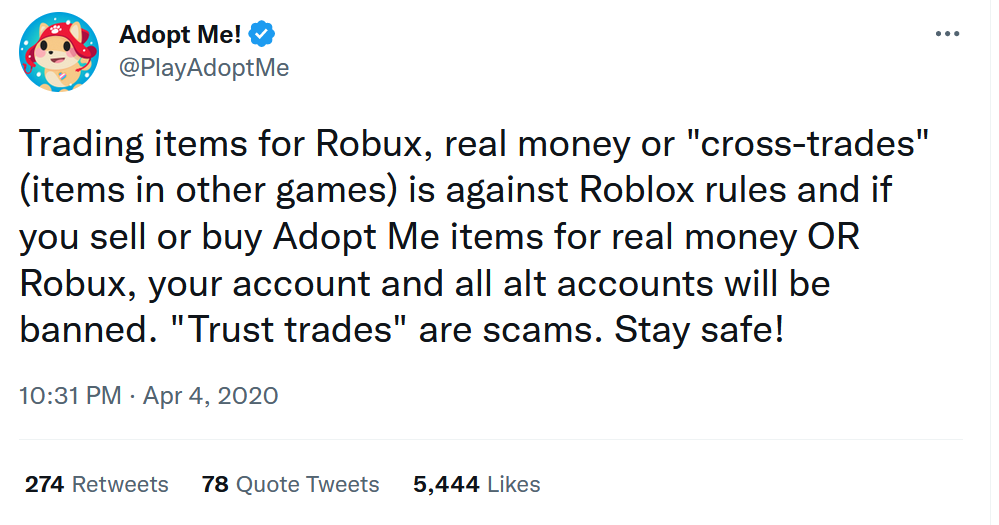This screenshot has height=525, width=999.
Task: Open the Apr 4, 2020 date link
Action: (x=210, y=396)
